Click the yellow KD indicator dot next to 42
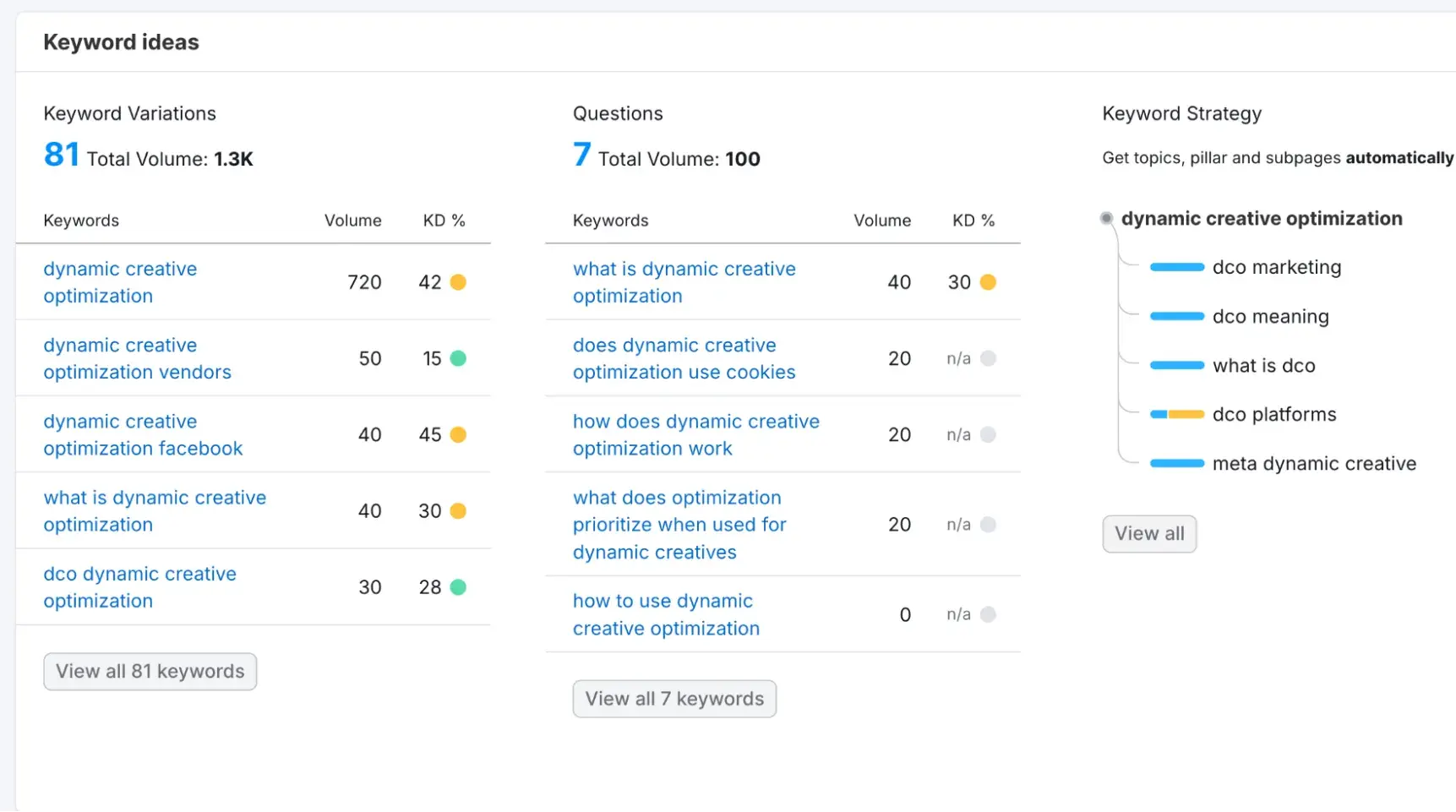The height and width of the screenshot is (812, 1456). (x=458, y=282)
